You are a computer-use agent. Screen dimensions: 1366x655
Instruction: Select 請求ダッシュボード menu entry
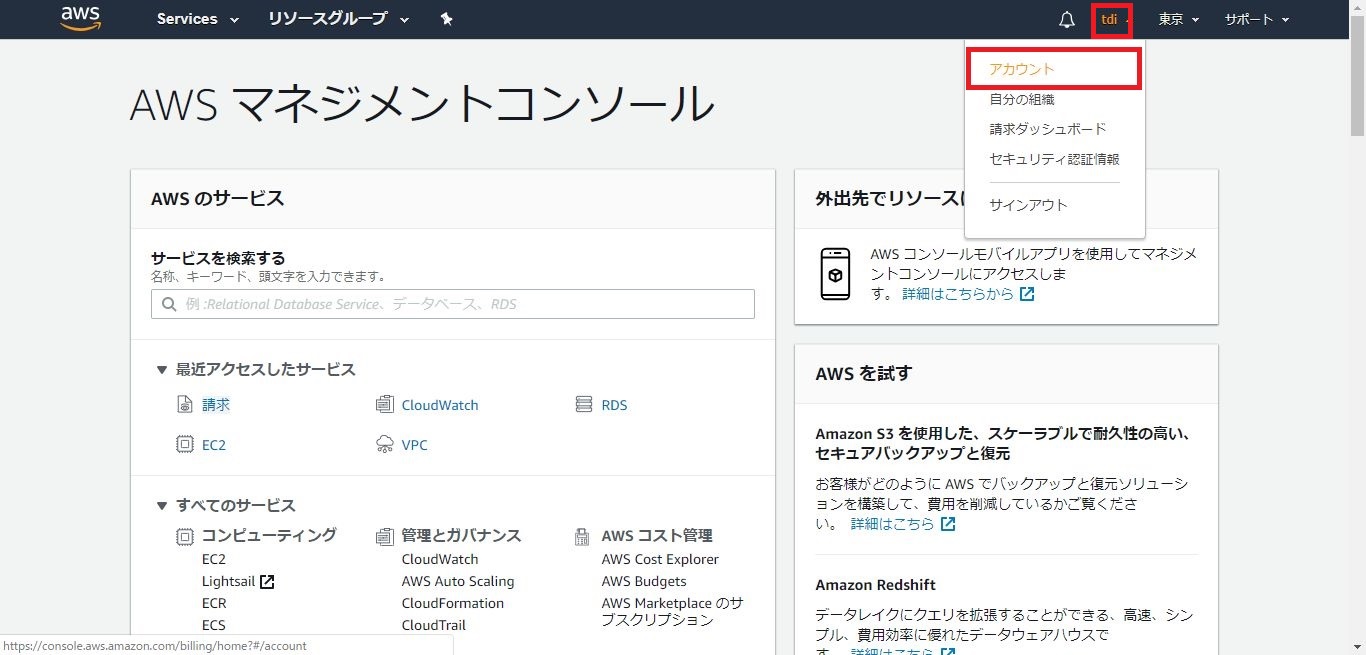pyautogui.click(x=1047, y=129)
